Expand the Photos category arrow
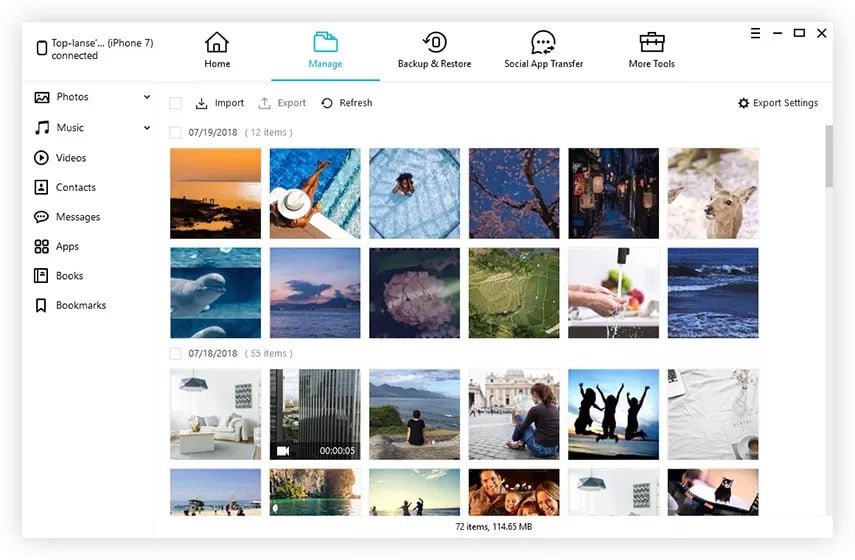This screenshot has width=855, height=560. click(147, 97)
